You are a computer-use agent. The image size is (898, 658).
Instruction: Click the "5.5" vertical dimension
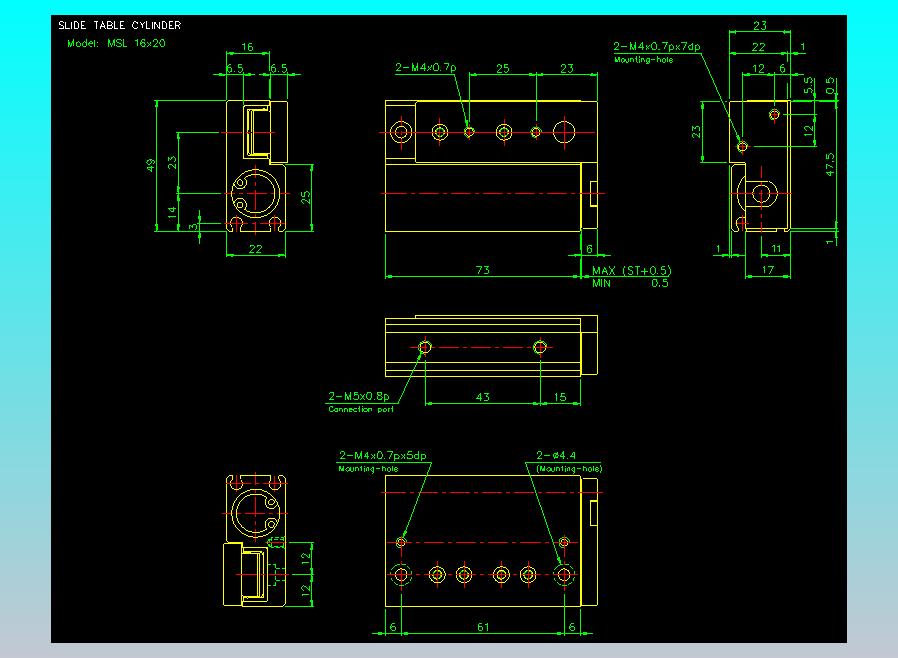click(x=808, y=85)
